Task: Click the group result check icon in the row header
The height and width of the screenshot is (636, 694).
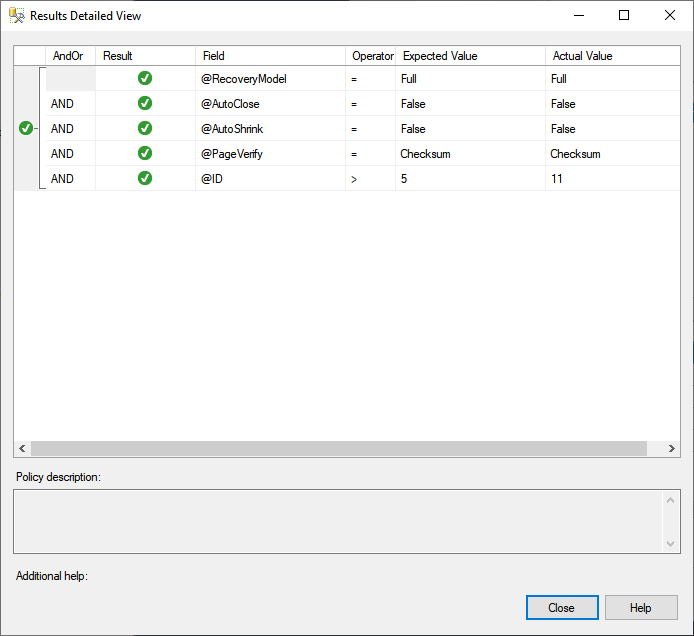Action: click(x=26, y=128)
